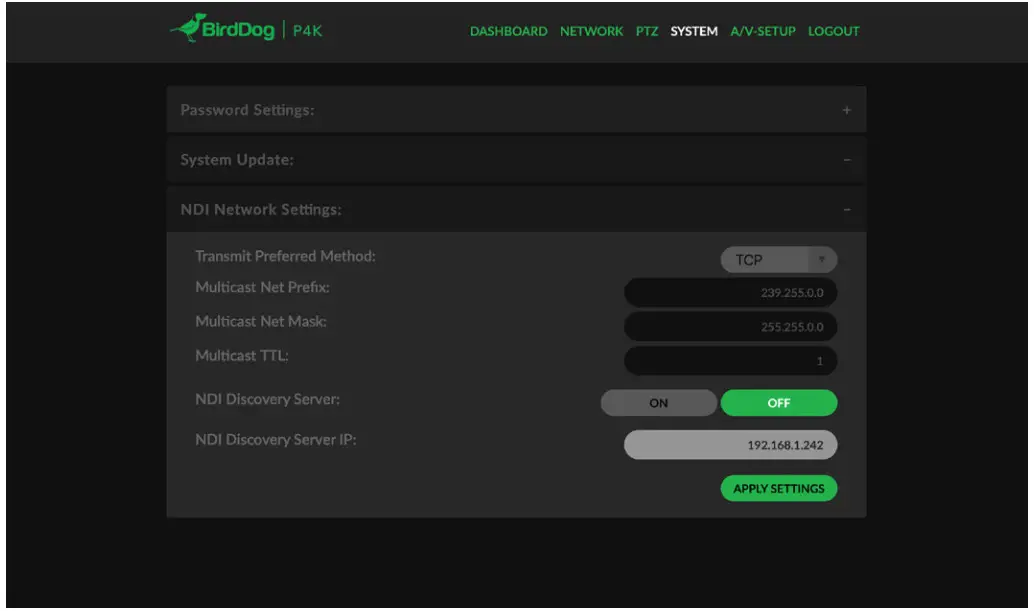The image size is (1034, 611).
Task: Select the Multicast TTL value field
Action: coord(731,361)
